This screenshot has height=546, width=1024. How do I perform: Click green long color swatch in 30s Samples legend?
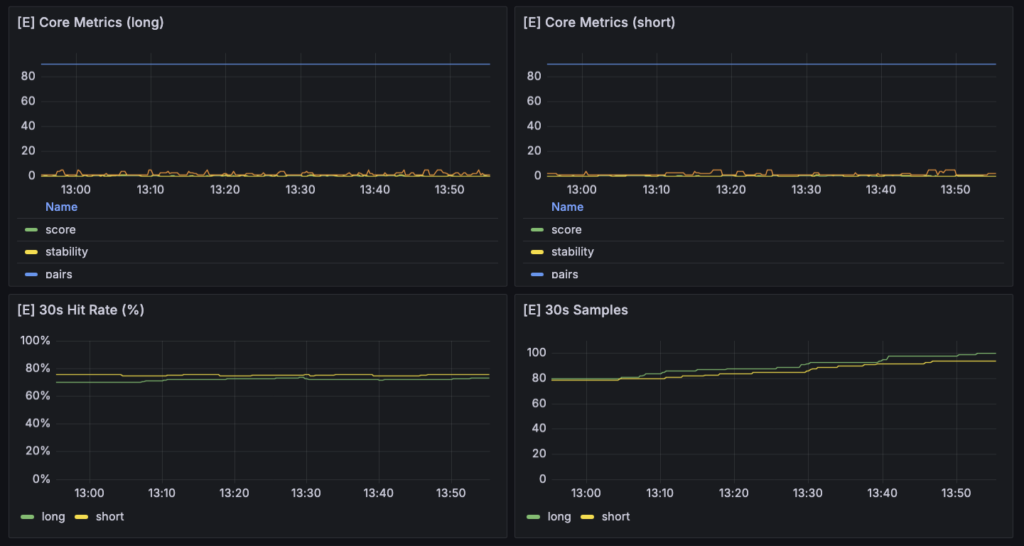click(x=534, y=516)
